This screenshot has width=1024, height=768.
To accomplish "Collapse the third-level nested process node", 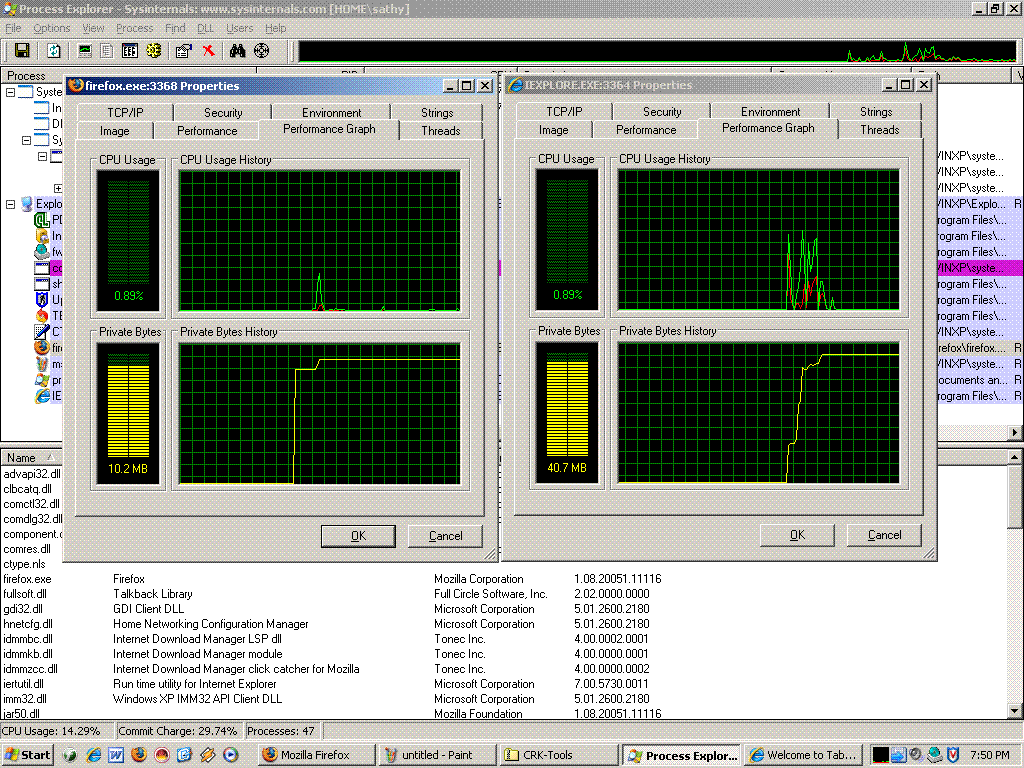I will [x=42, y=157].
